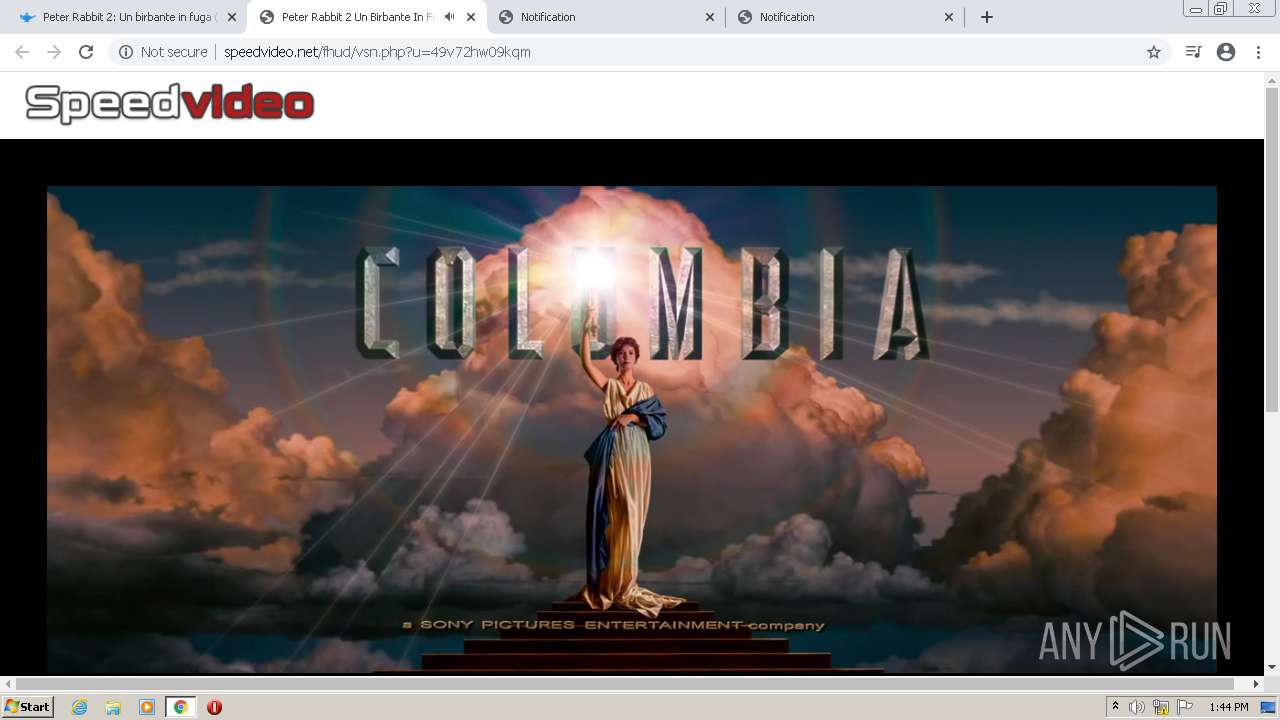Viewport: 1280px width, 720px height.
Task: Open the red Opera taskbar icon
Action: point(214,707)
